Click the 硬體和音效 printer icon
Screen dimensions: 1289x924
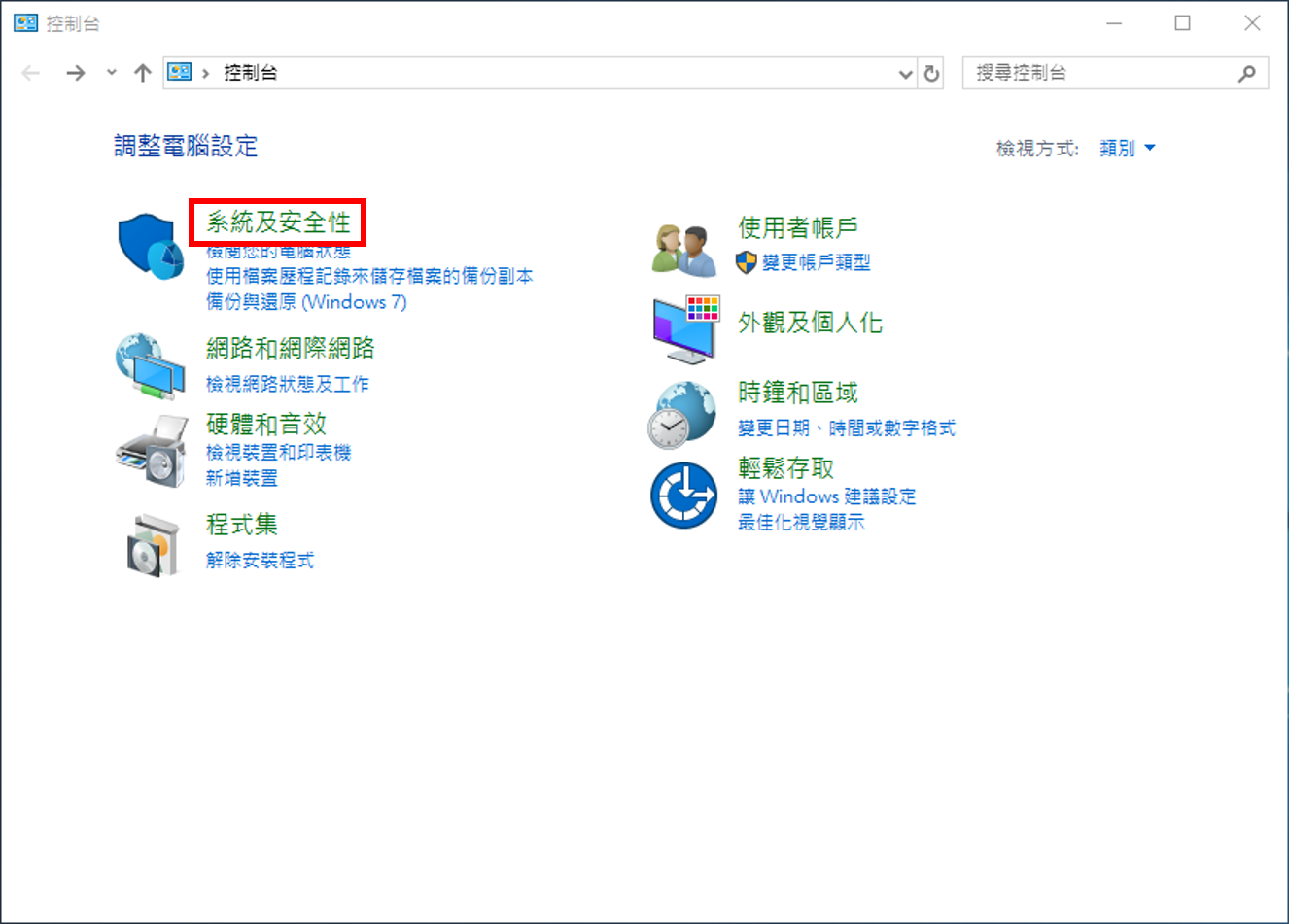point(152,451)
